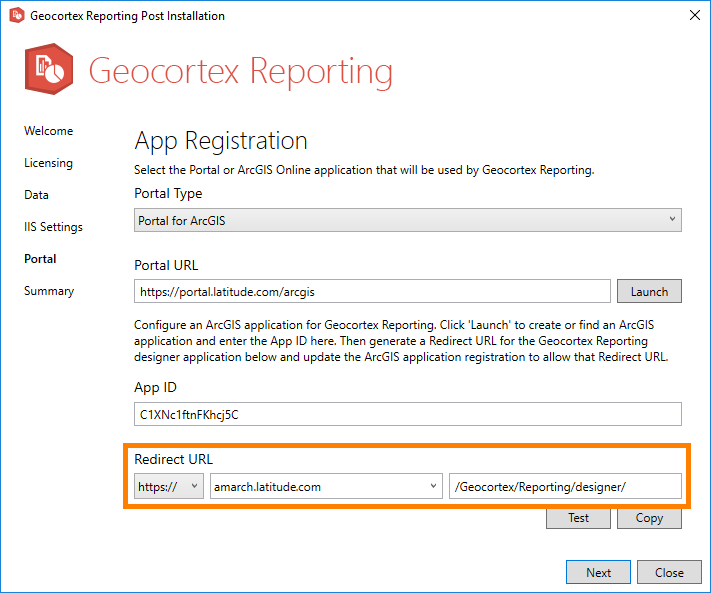The width and height of the screenshot is (711, 593).
Task: Copy the Redirect URL
Action: click(x=649, y=518)
